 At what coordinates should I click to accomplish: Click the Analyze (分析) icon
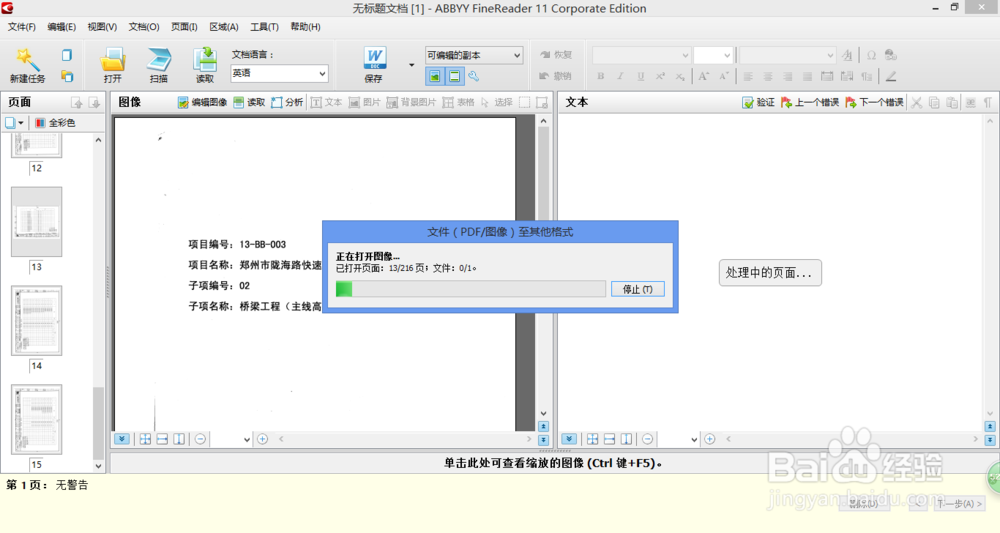(x=286, y=102)
